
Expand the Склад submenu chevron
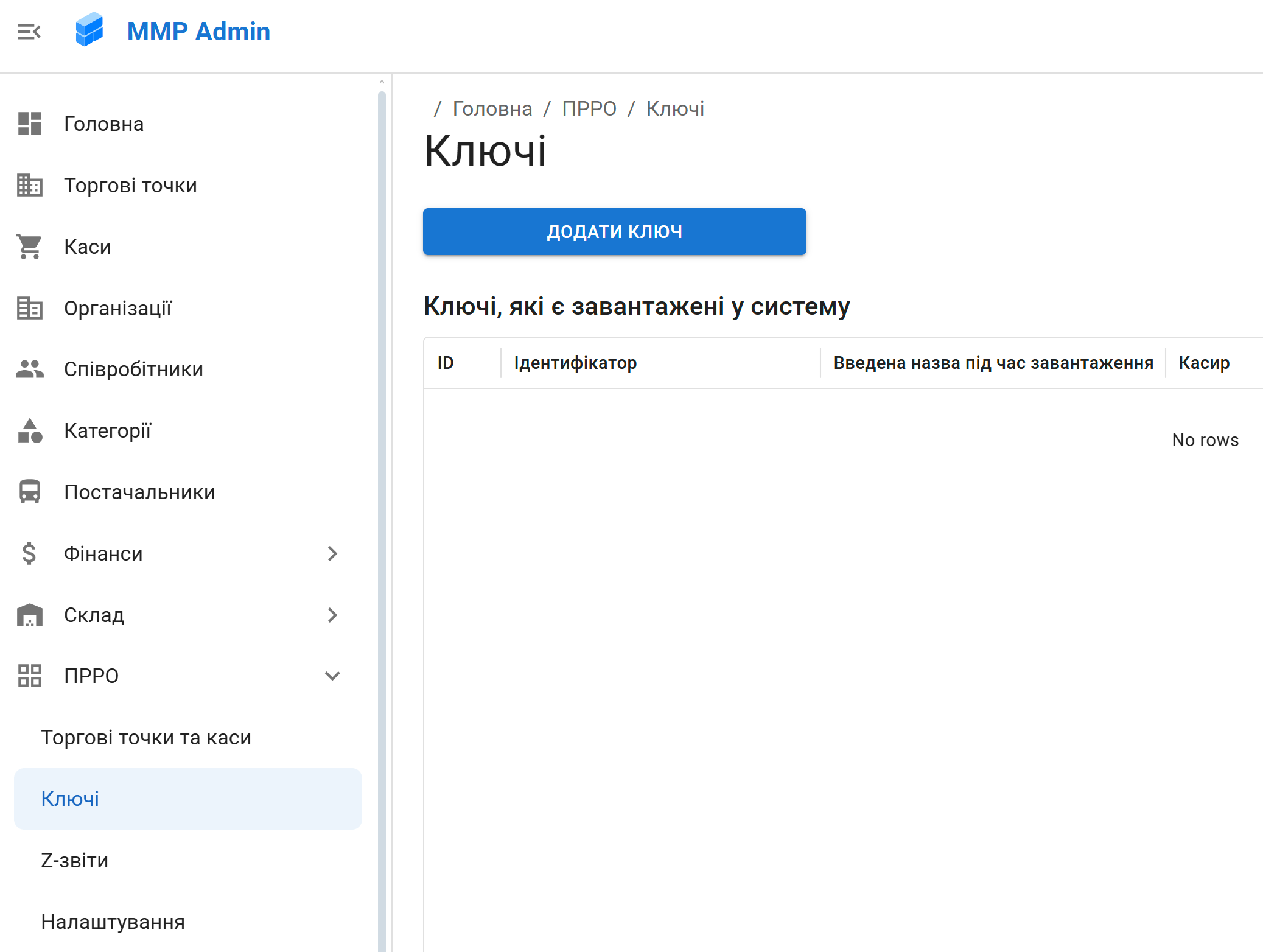pyautogui.click(x=332, y=615)
